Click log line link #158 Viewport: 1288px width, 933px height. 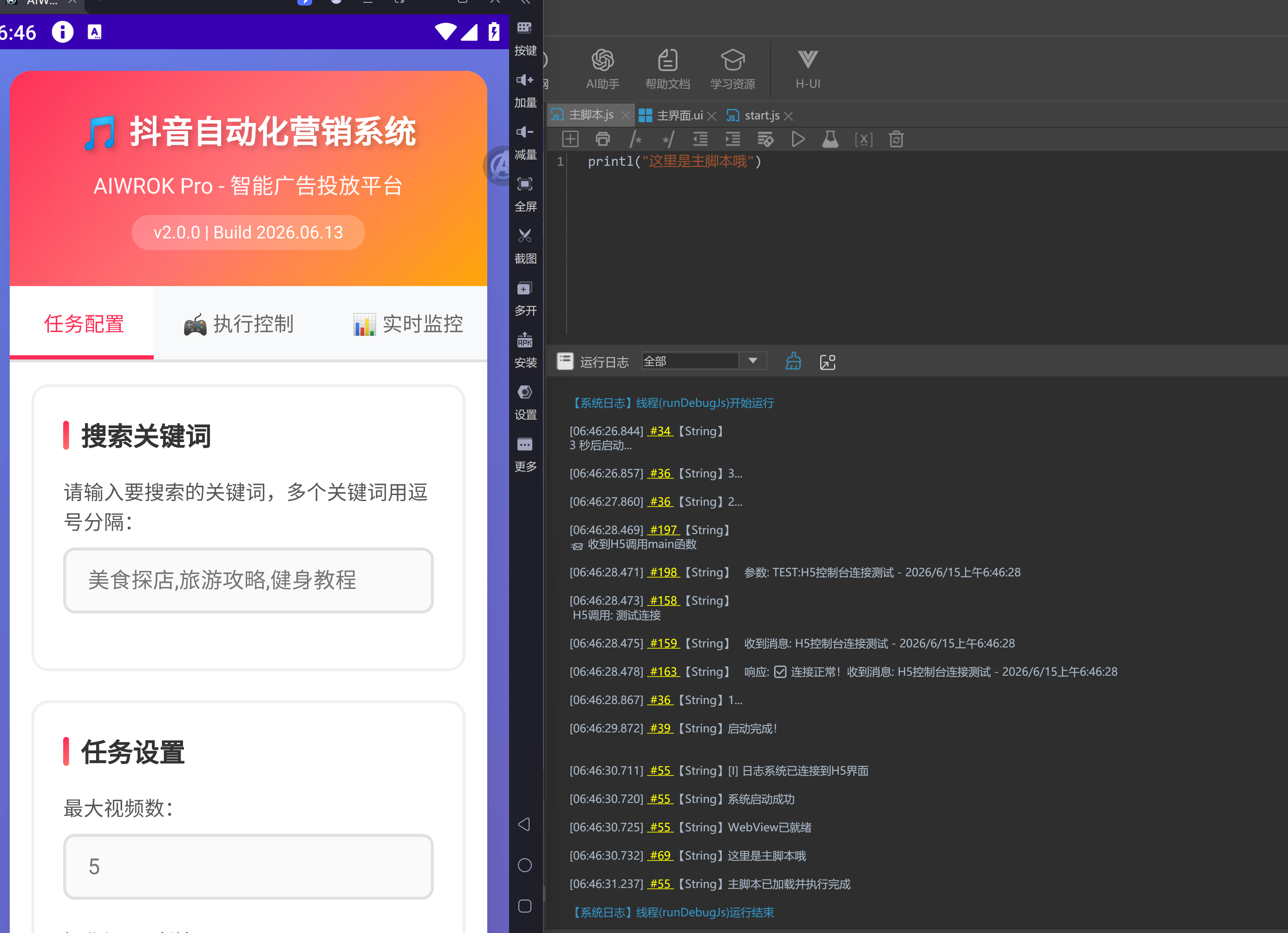(663, 600)
